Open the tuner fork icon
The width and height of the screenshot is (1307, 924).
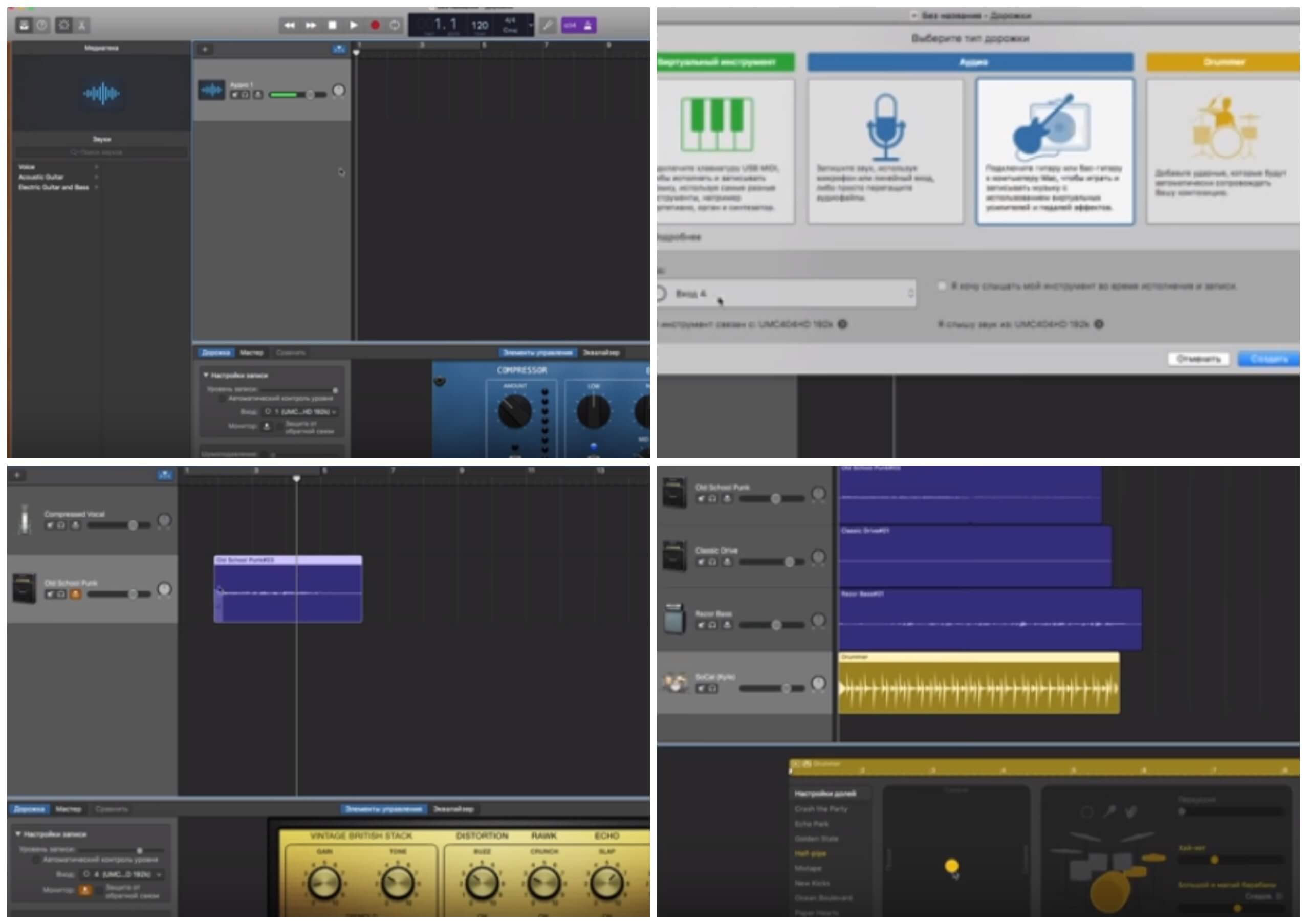point(547,25)
